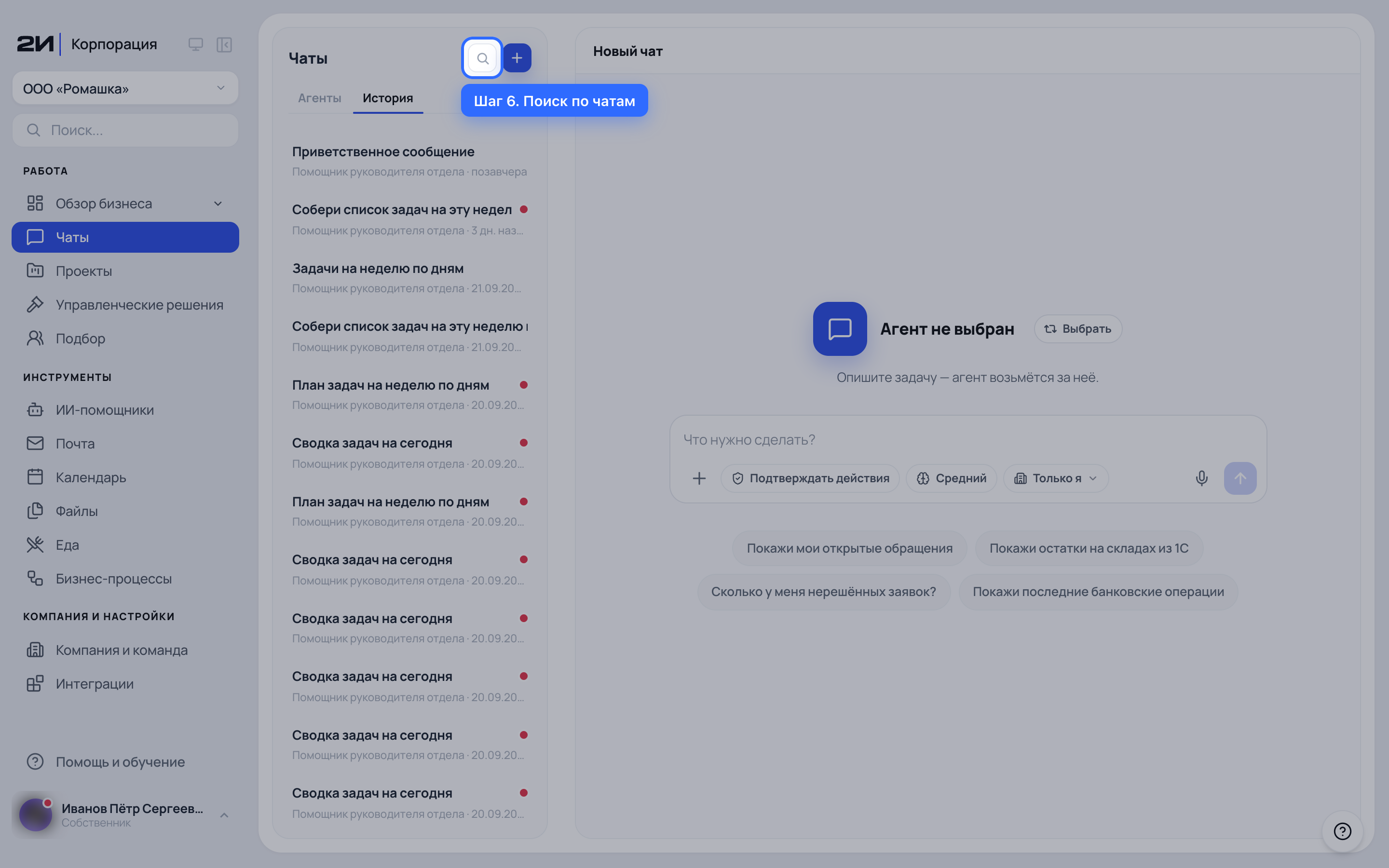Click Выбрать to choose an agent
1389x868 pixels.
pyautogui.click(x=1078, y=329)
